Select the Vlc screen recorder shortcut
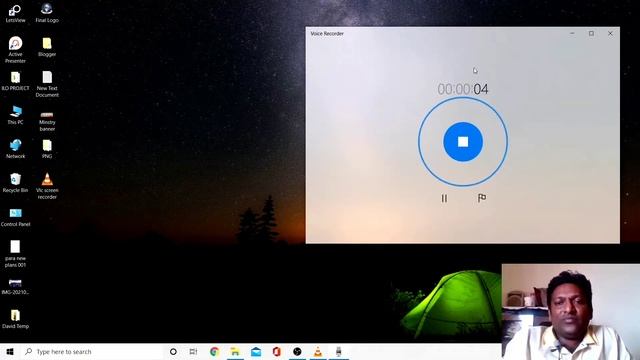The height and width of the screenshot is (360, 640). pyautogui.click(x=47, y=186)
